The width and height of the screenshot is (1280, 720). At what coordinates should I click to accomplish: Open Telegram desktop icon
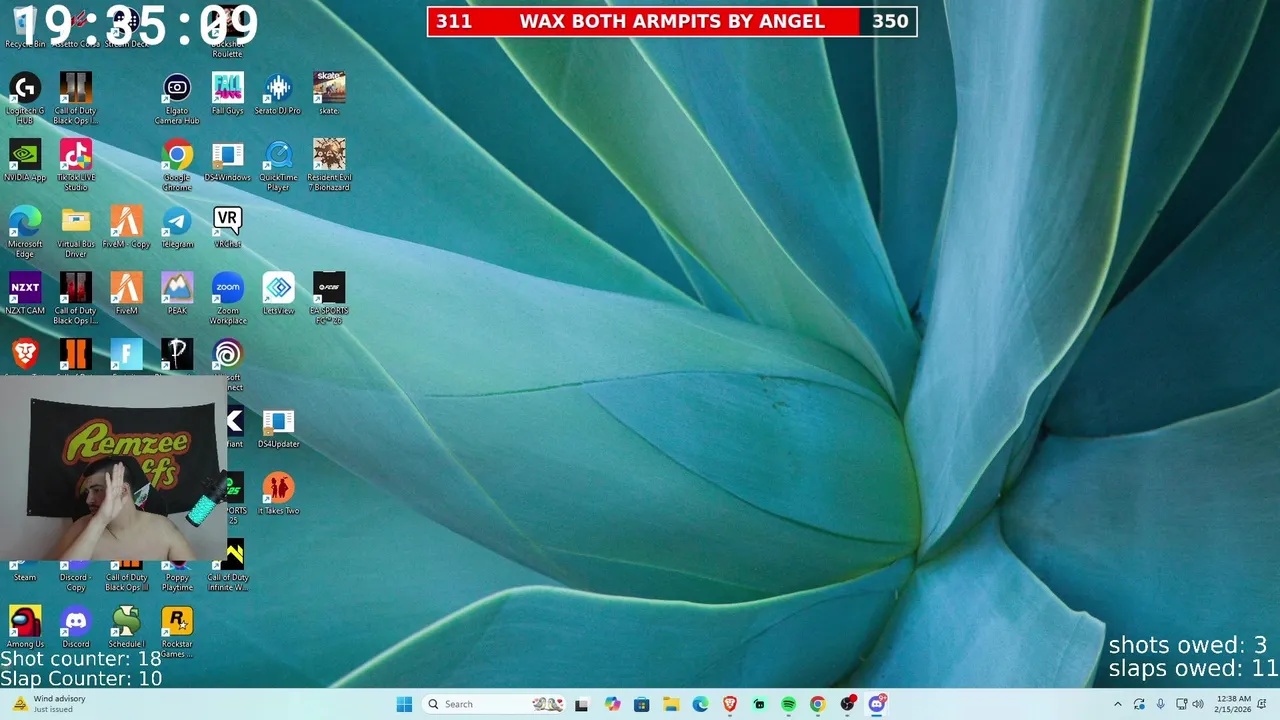[177, 226]
